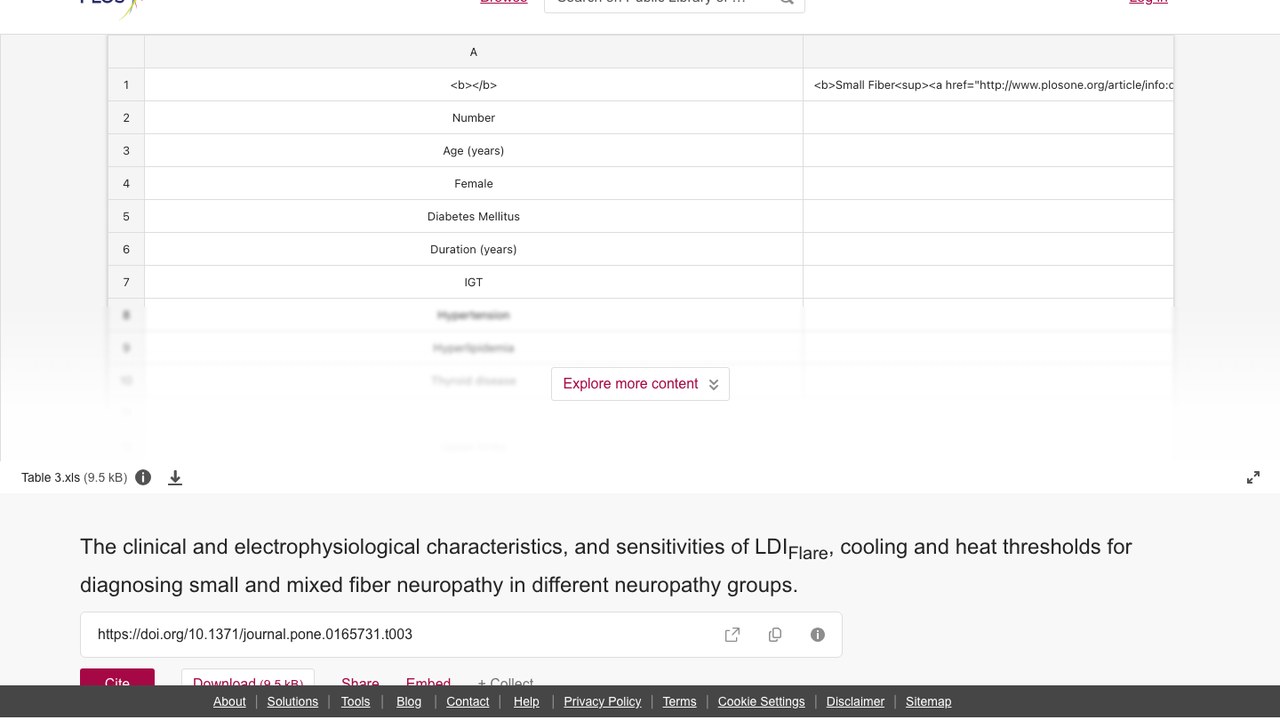Select the "Age (years)" cell
Screen dimensions: 1280x720
[474, 151]
